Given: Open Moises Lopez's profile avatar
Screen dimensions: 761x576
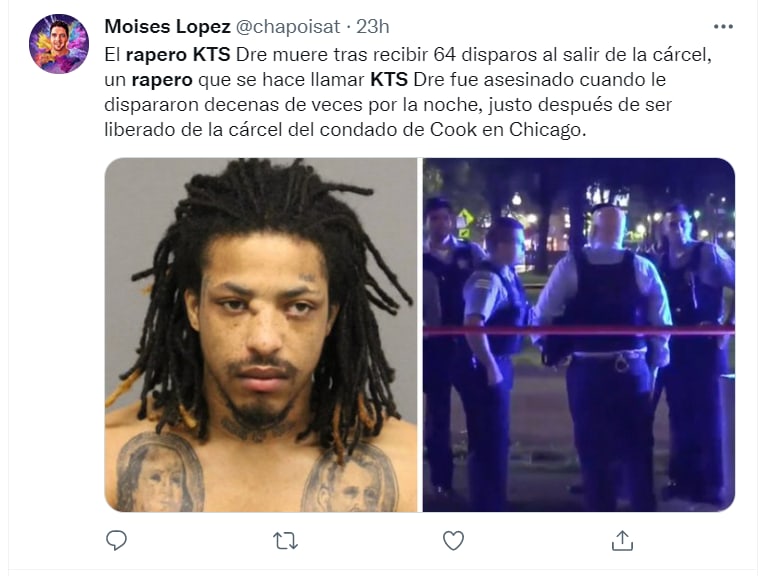Looking at the screenshot, I should pos(59,44).
